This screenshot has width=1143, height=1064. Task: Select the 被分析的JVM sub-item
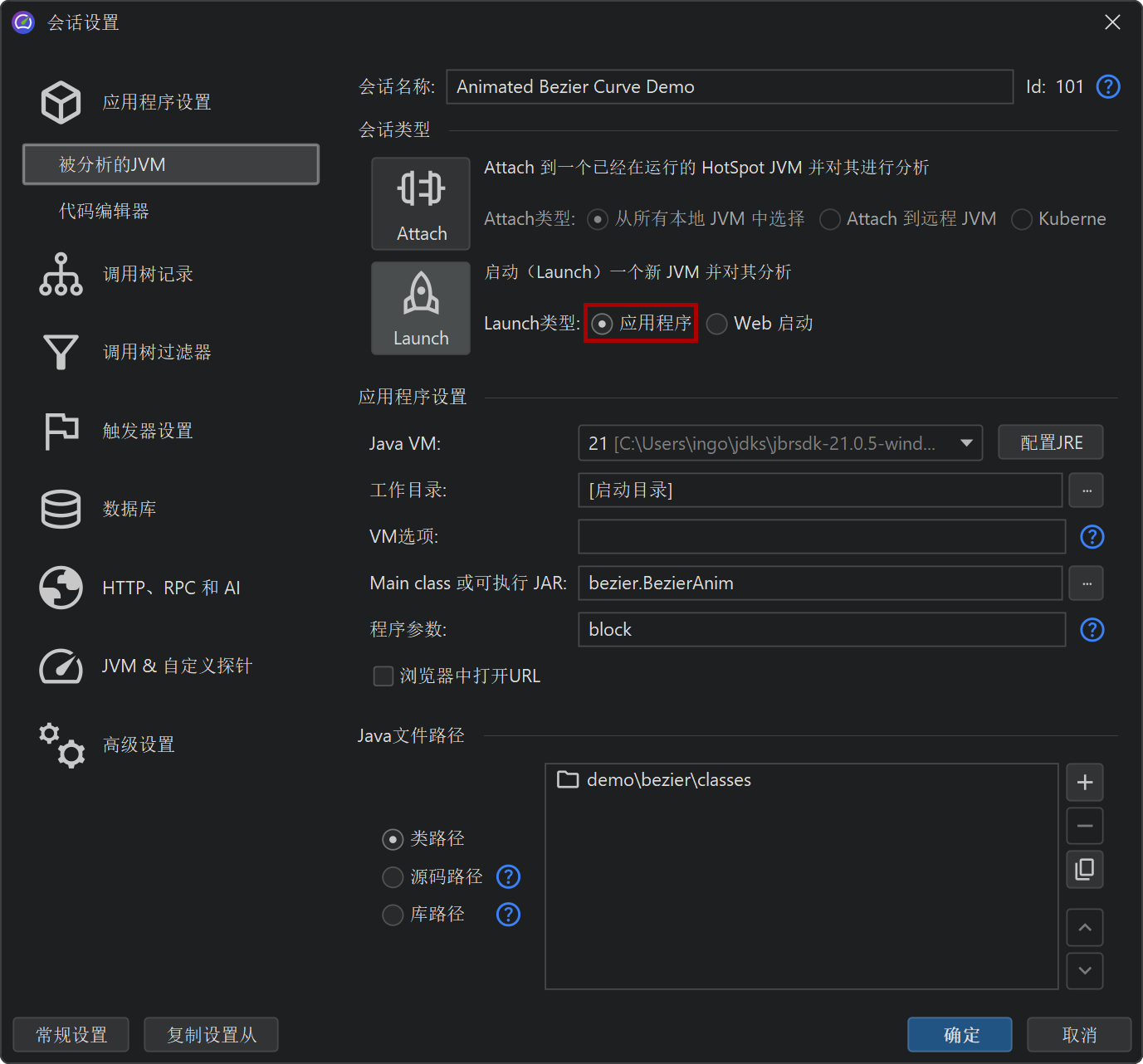pyautogui.click(x=170, y=164)
